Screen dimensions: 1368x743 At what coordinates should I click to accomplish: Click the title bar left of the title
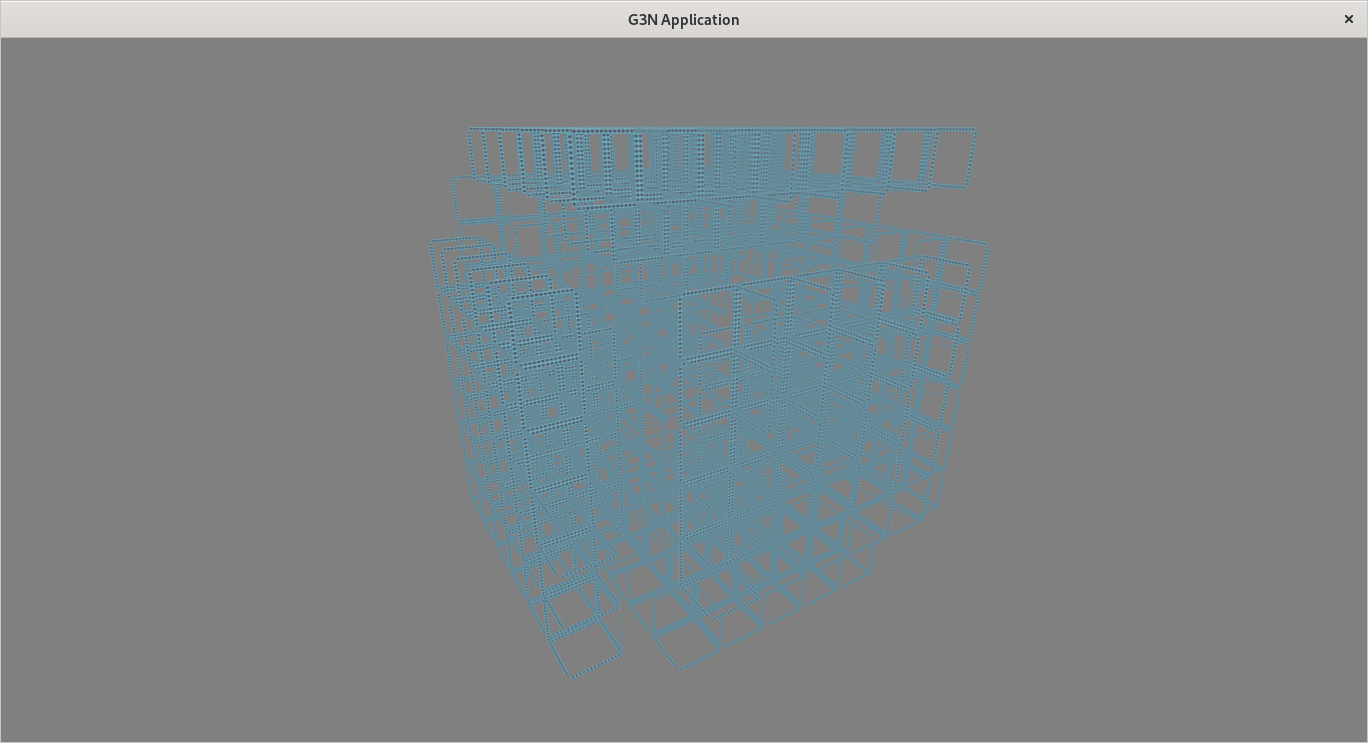300,19
